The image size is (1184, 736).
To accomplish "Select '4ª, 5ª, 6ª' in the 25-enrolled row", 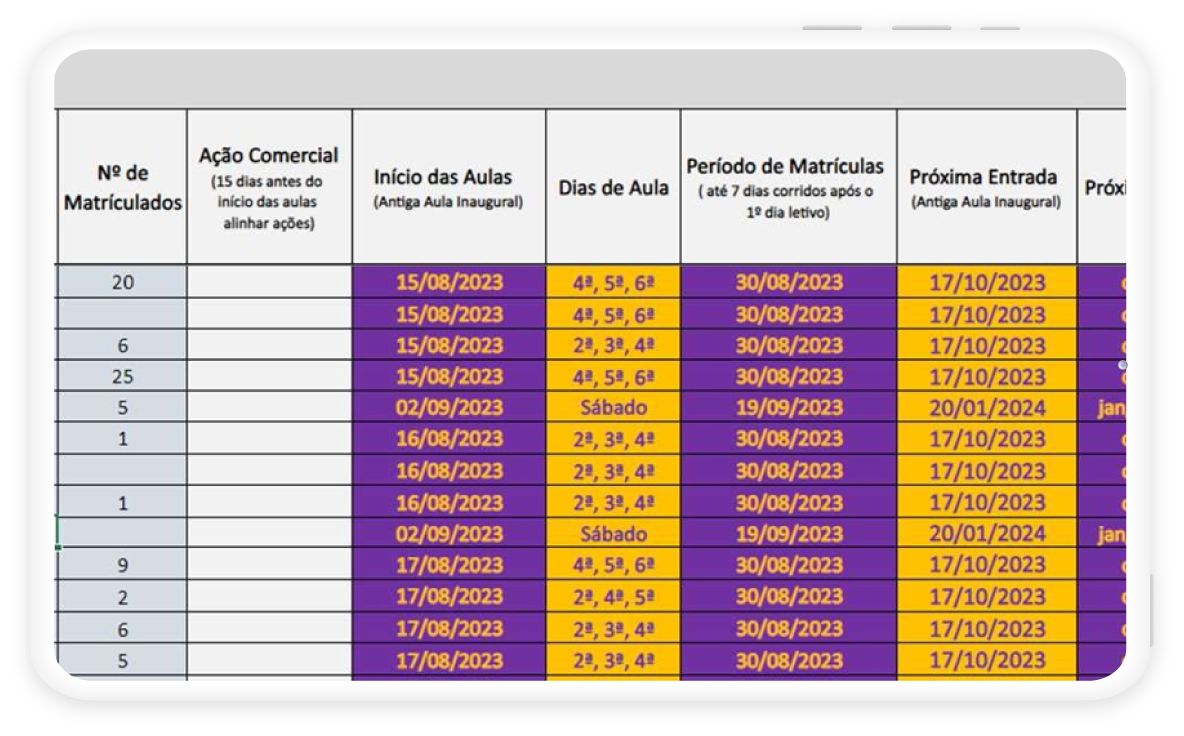I will click(x=613, y=376).
